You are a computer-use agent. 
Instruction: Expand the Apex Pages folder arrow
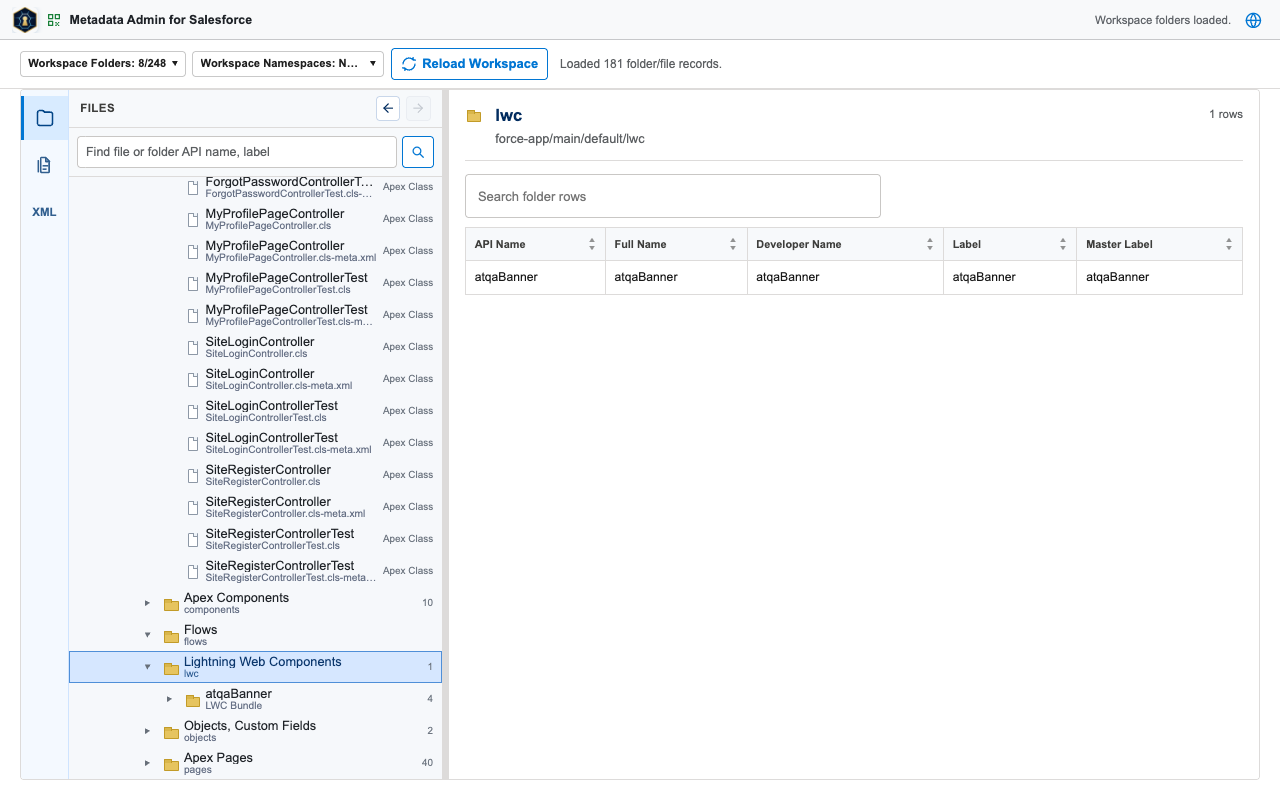(x=147, y=763)
